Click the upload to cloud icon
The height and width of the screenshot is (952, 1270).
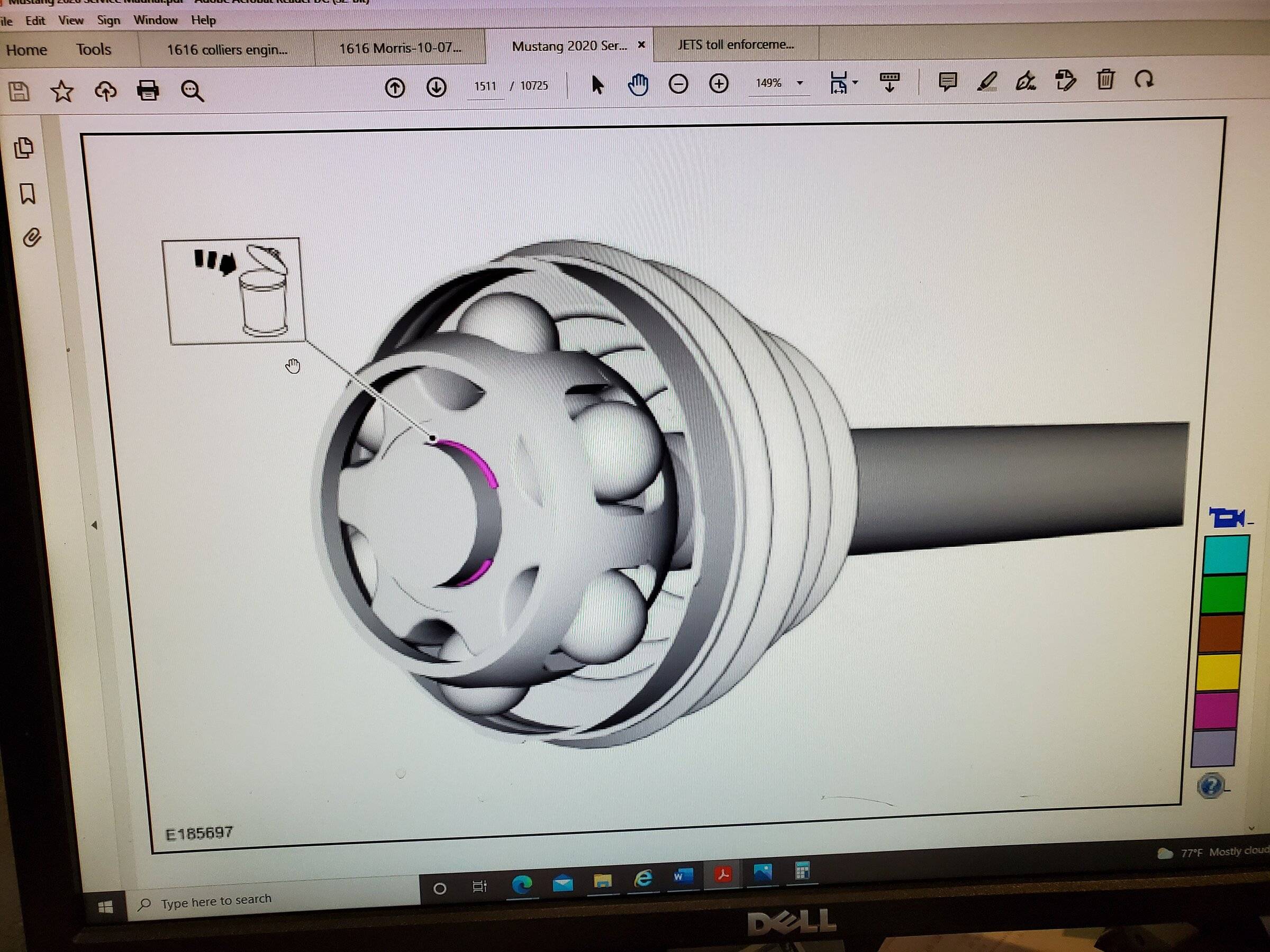pos(106,90)
